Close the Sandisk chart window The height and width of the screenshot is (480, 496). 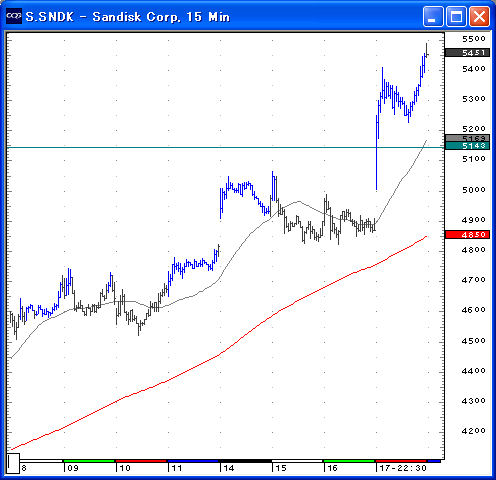click(479, 16)
